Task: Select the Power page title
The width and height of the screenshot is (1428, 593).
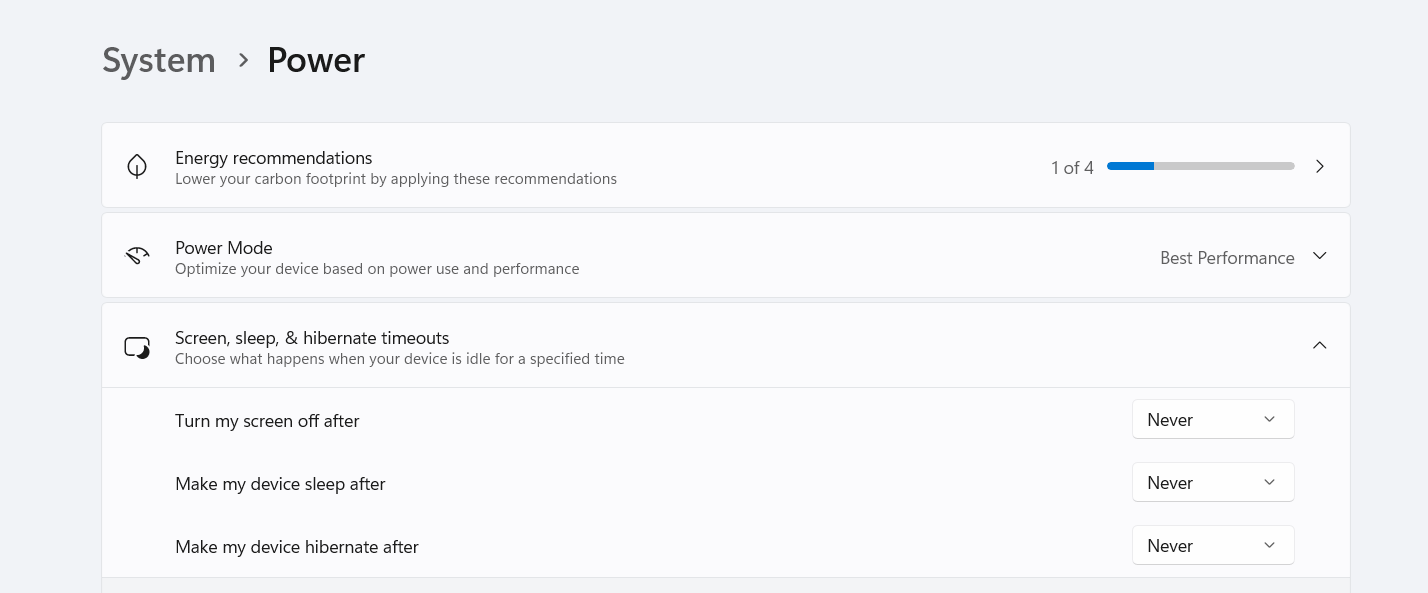Action: point(315,60)
